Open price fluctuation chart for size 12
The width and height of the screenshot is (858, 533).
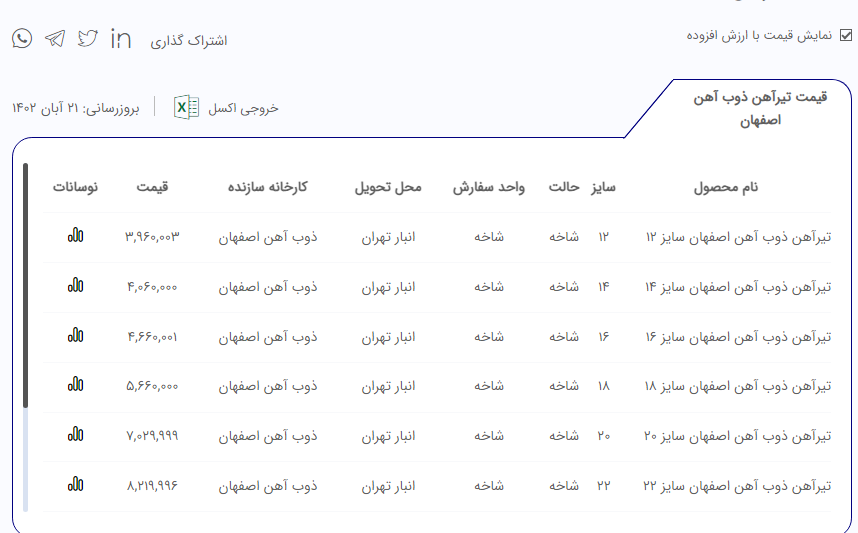75,236
